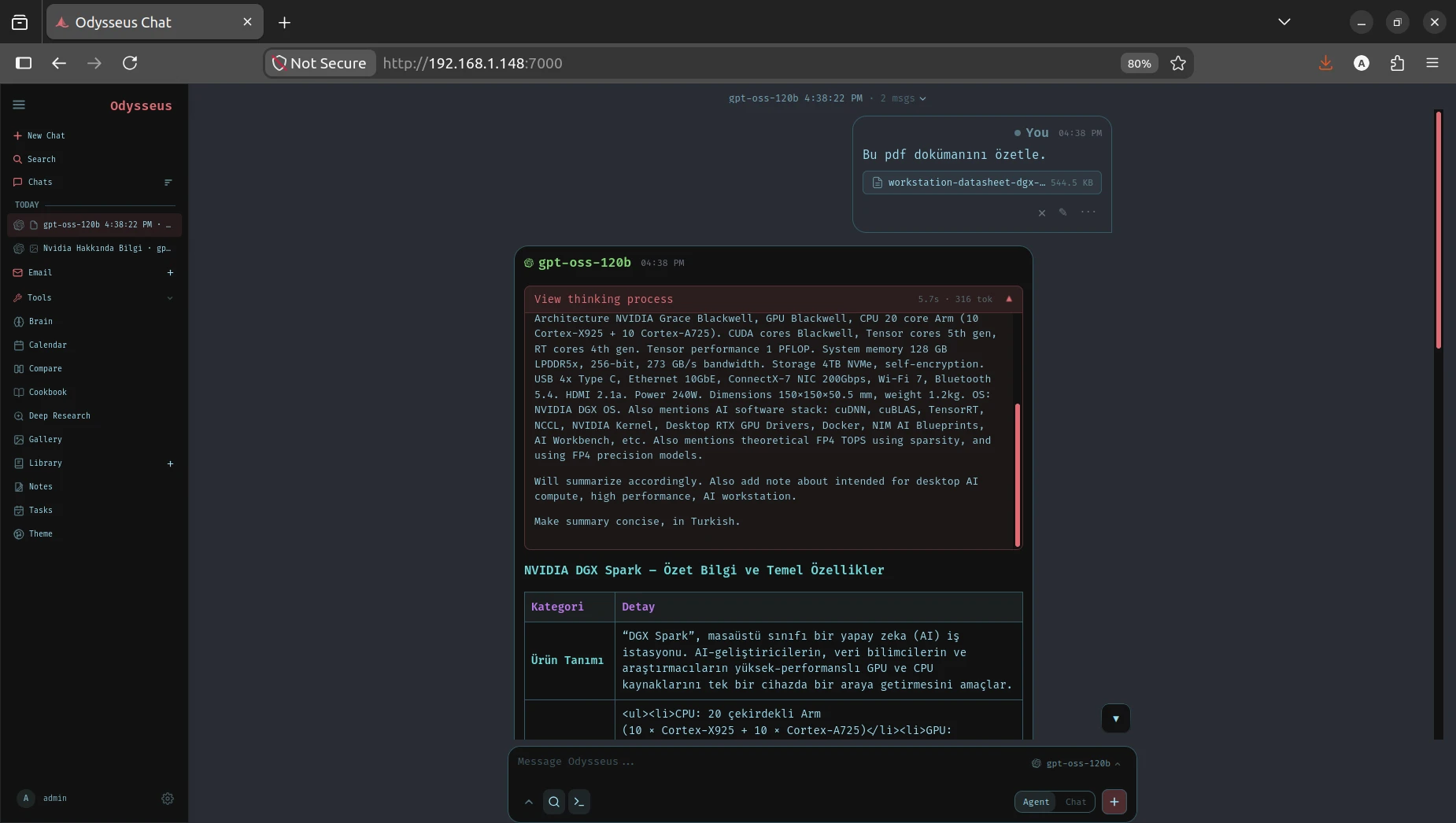The height and width of the screenshot is (823, 1456).
Task: Delete the user message with X icon
Action: pyautogui.click(x=1042, y=212)
